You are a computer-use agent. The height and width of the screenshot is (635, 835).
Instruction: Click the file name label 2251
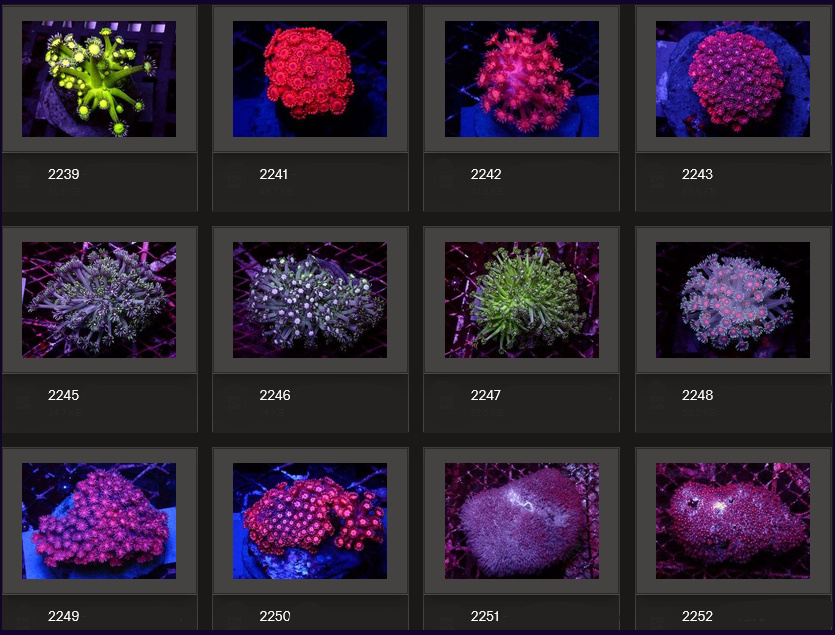(x=485, y=616)
